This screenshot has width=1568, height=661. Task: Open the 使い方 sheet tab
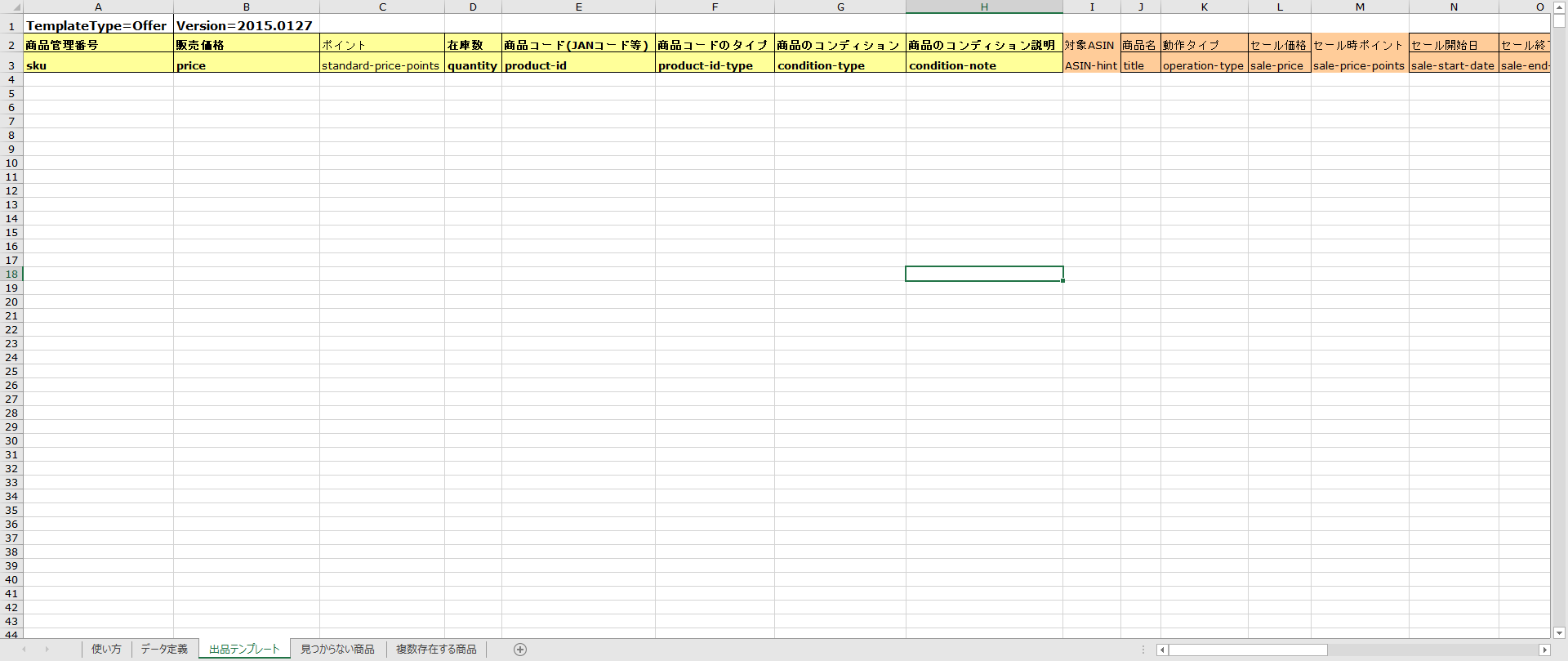(106, 650)
